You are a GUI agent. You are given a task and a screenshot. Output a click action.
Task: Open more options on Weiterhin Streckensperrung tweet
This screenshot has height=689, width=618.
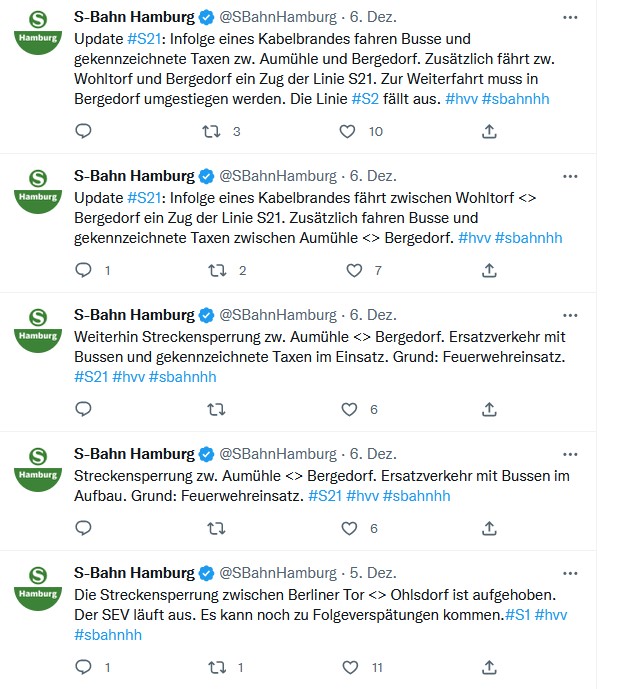coord(570,314)
